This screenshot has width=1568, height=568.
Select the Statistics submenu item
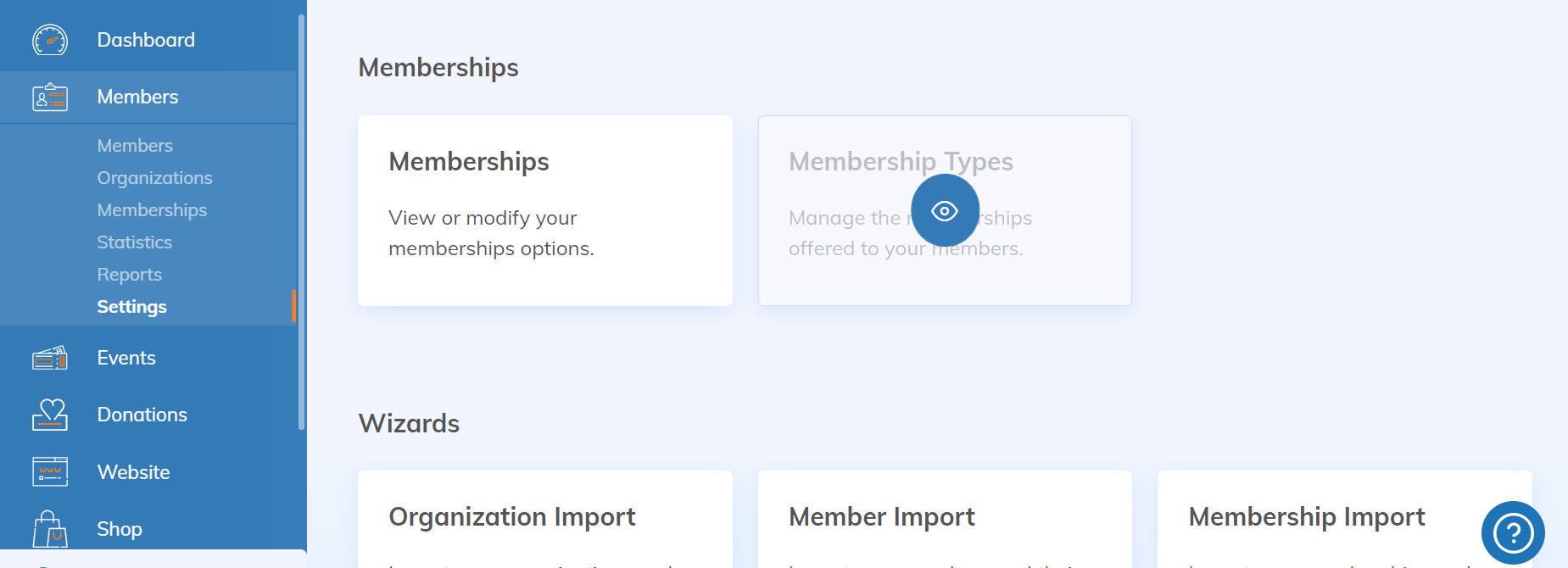click(134, 242)
